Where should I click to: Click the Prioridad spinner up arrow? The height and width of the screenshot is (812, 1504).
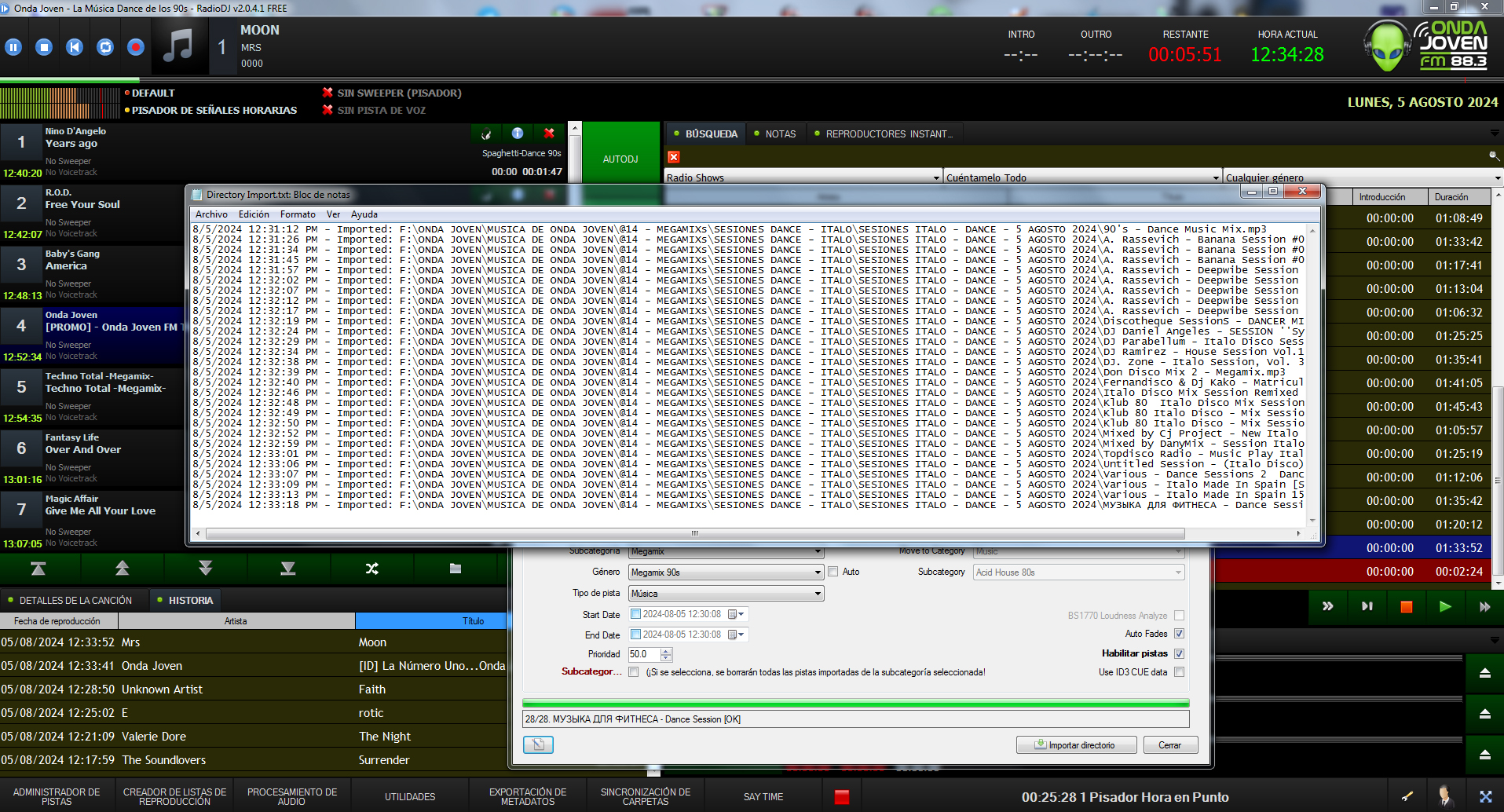pos(666,651)
